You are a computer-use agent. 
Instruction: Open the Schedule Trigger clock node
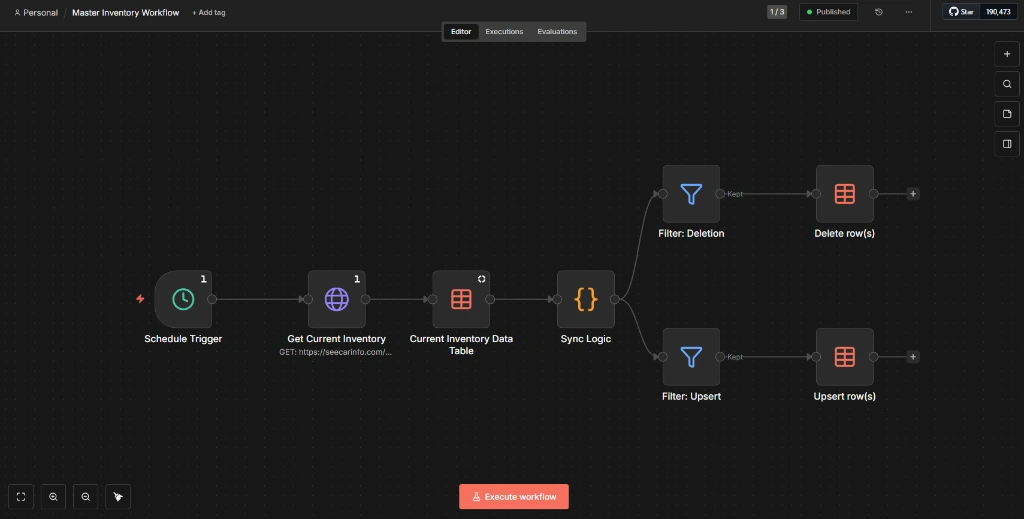(x=183, y=299)
